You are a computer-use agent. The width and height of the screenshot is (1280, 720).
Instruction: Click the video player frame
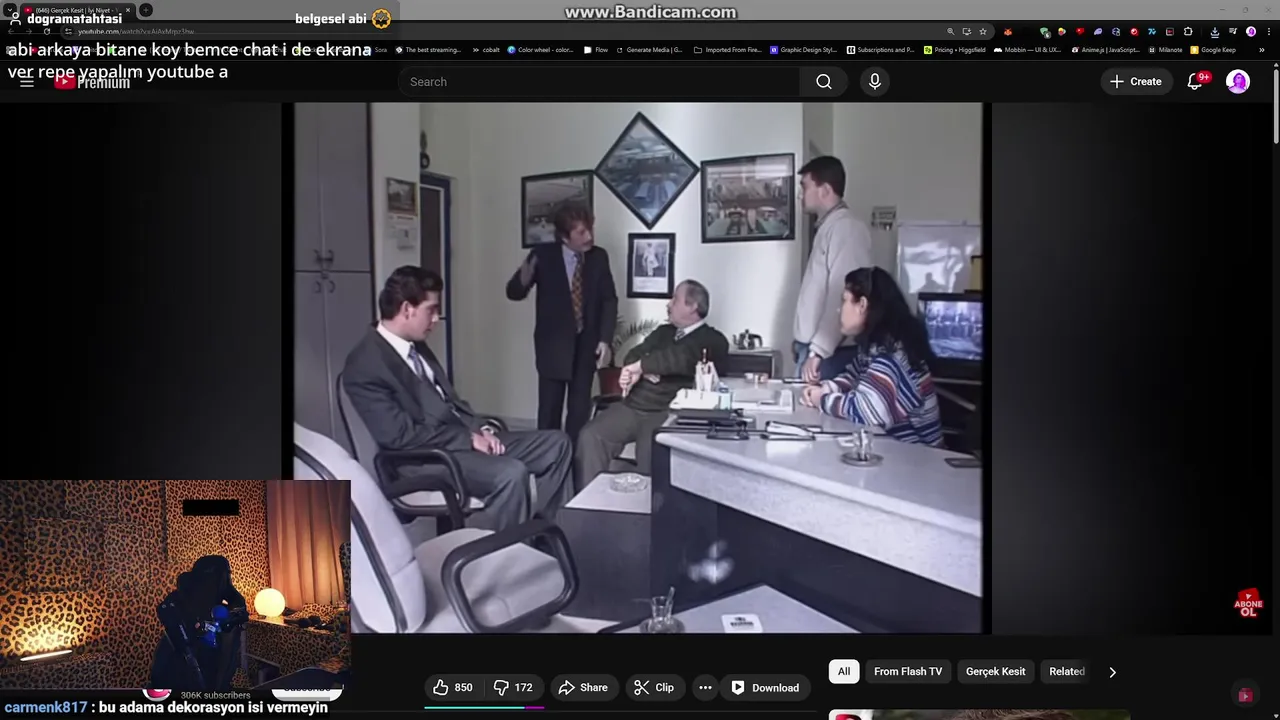(x=637, y=367)
